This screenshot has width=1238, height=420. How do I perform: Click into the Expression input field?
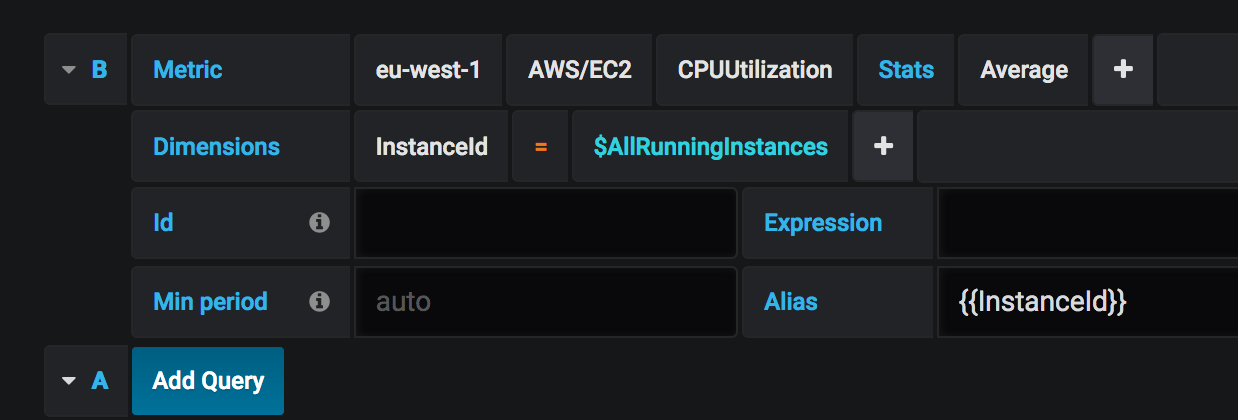click(1085, 222)
